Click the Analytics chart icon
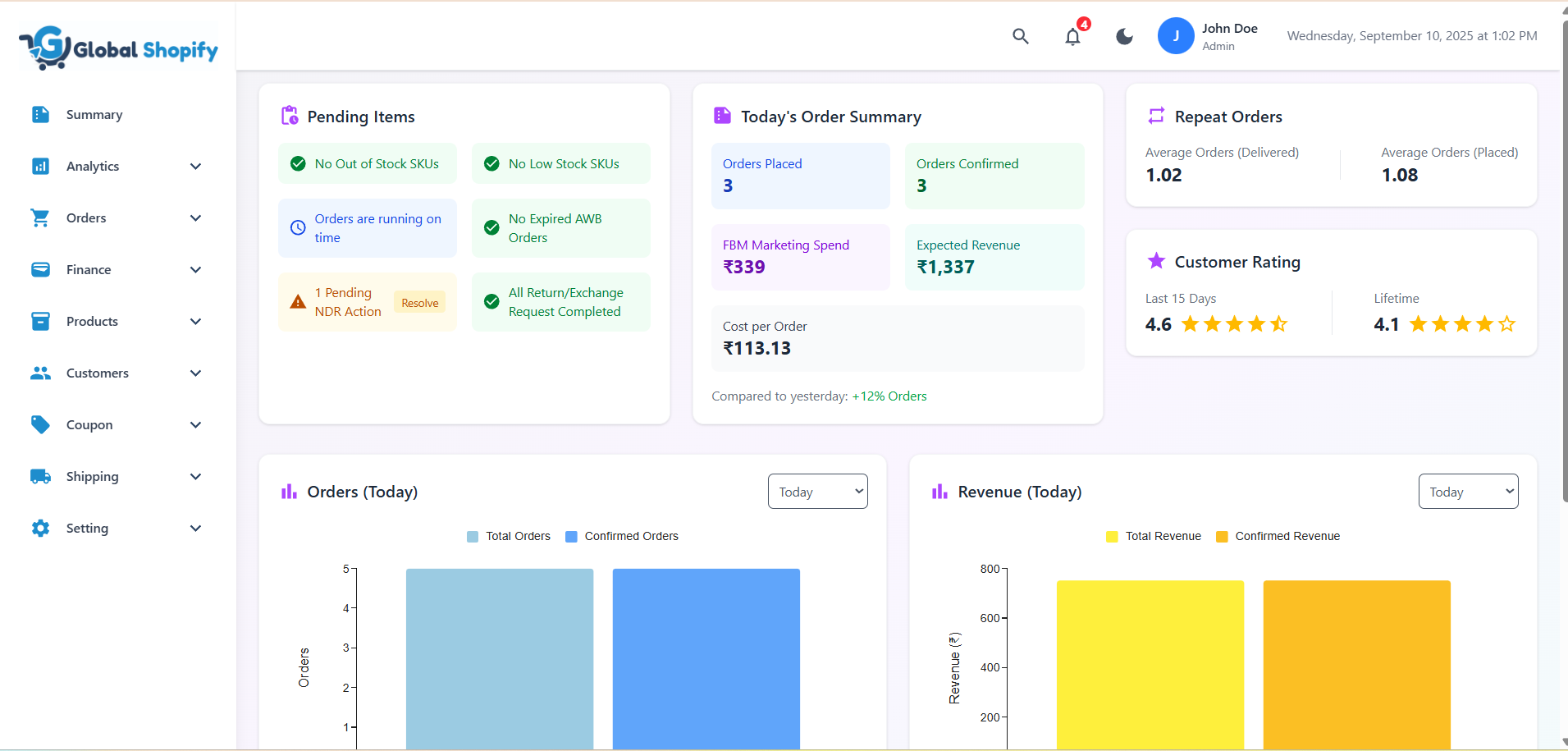The width and height of the screenshot is (1568, 751). click(x=40, y=166)
